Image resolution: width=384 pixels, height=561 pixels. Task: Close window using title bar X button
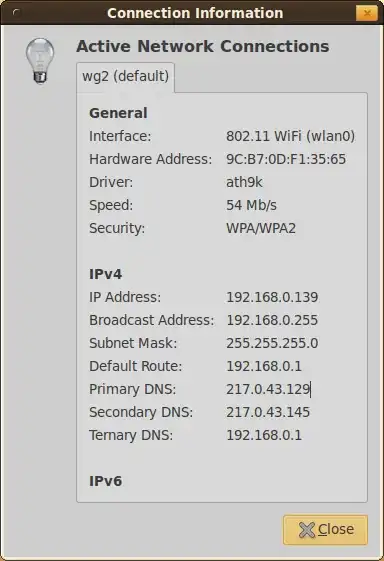tap(367, 13)
